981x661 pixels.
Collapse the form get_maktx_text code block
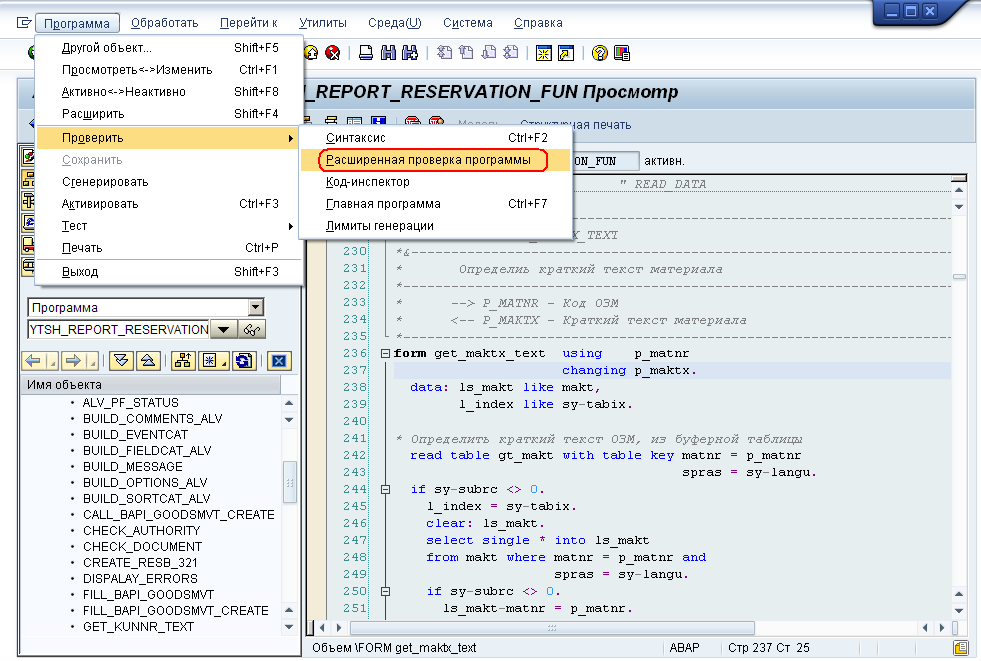click(385, 354)
